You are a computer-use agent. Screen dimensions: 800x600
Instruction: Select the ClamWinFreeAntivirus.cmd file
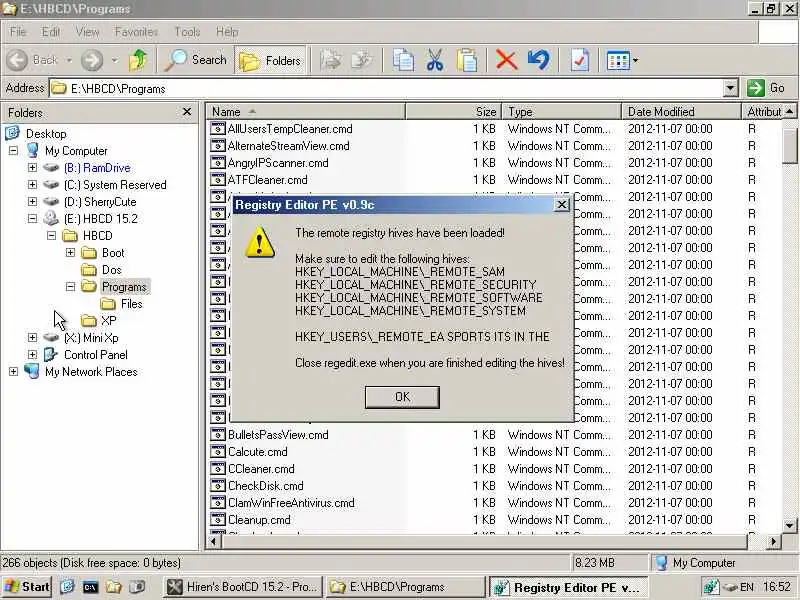(x=291, y=503)
